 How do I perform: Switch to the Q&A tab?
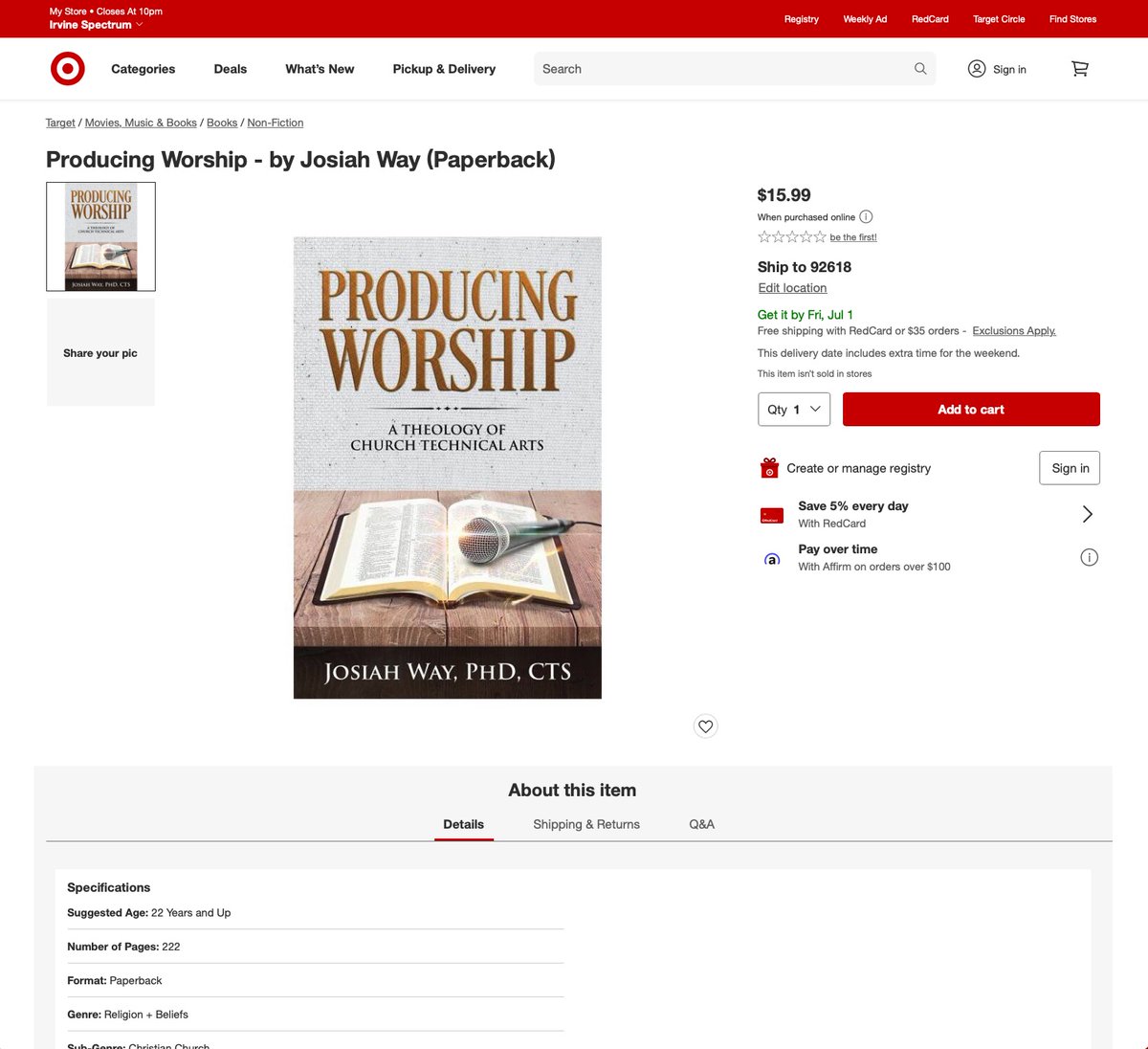pos(702,824)
